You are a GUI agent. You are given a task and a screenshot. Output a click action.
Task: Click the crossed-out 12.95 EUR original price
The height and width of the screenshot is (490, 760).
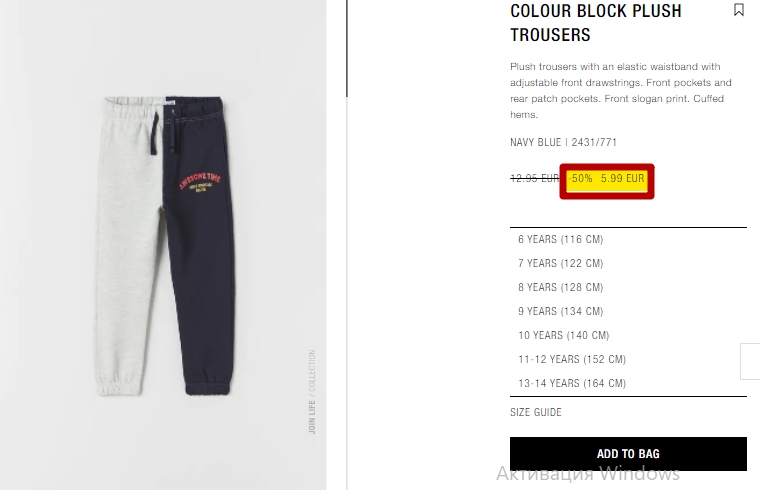tap(535, 178)
